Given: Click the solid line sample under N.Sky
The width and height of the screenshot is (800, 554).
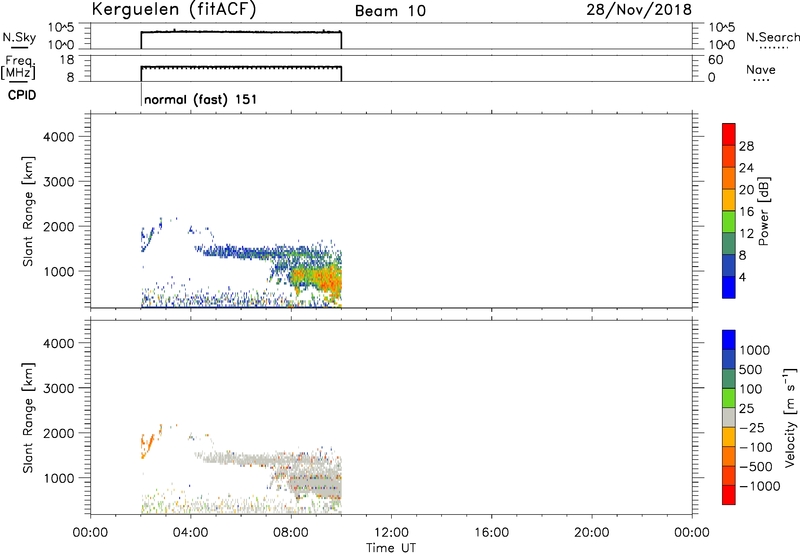Looking at the screenshot, I should (19, 48).
